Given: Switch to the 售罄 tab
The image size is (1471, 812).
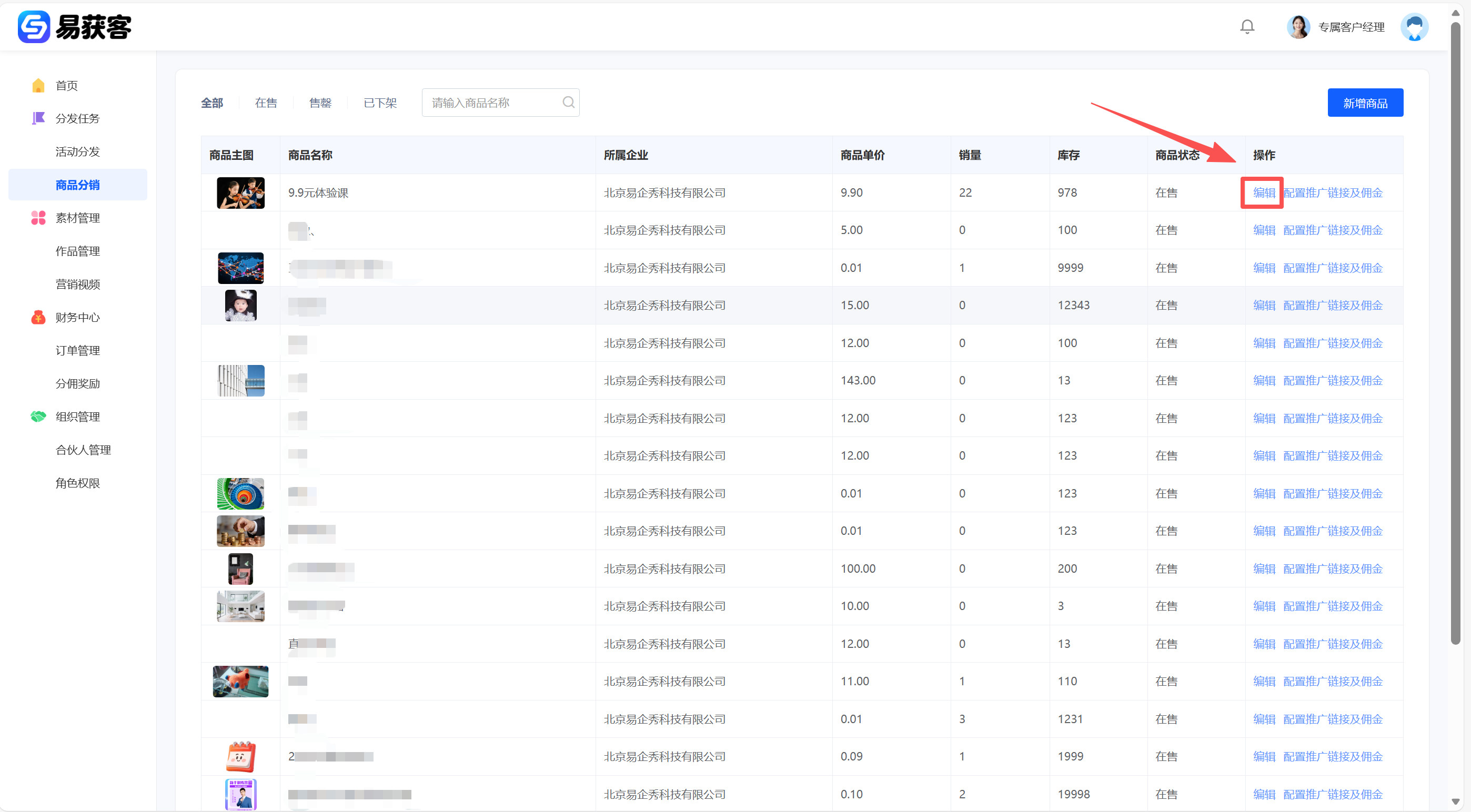Looking at the screenshot, I should tap(320, 103).
